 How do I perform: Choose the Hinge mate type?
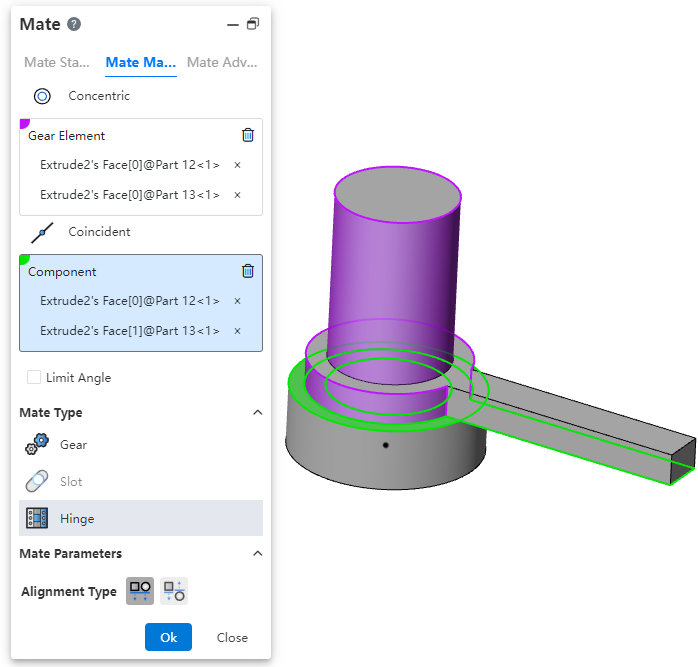click(x=141, y=518)
